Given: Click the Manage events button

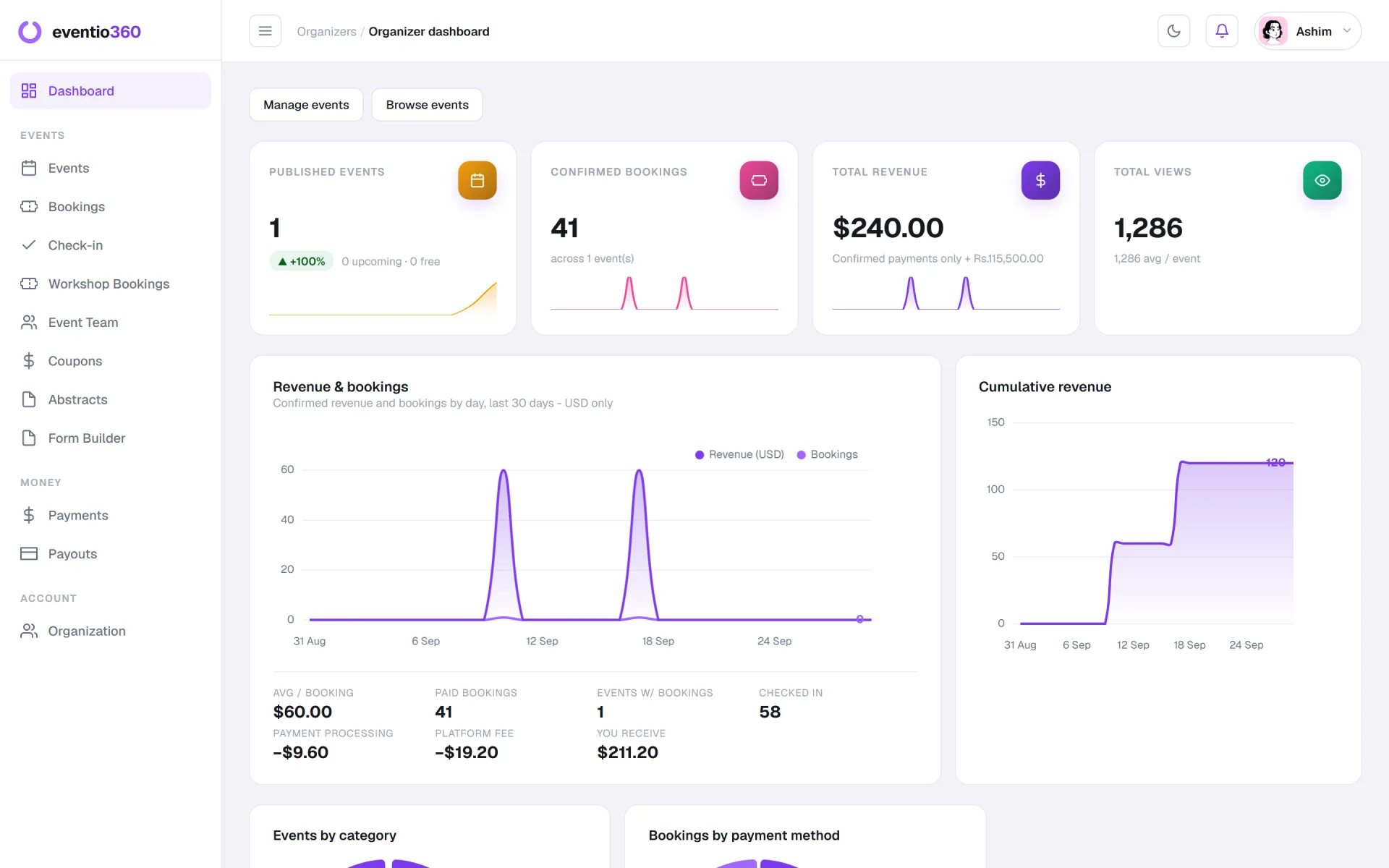Looking at the screenshot, I should (306, 105).
